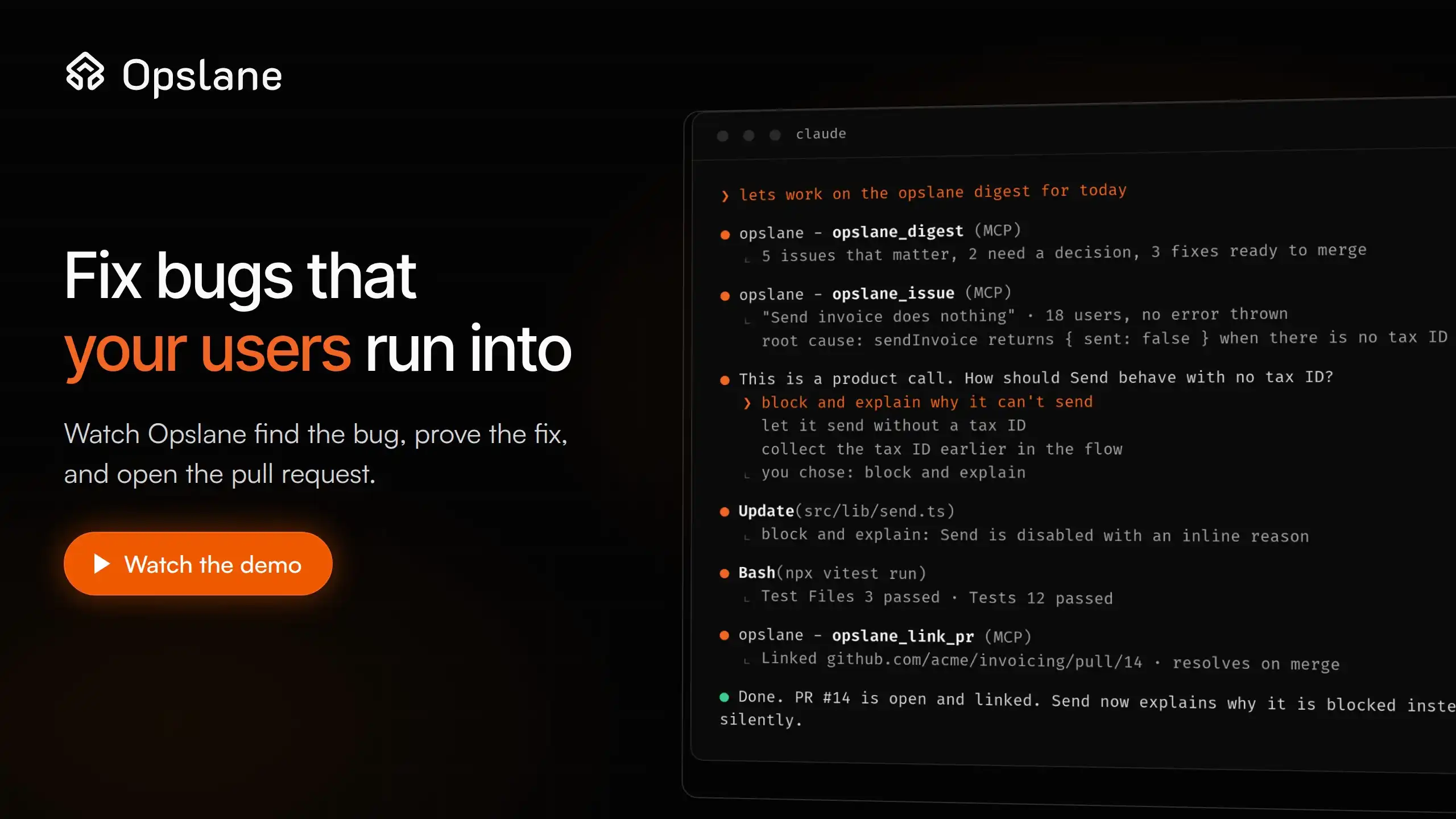Click the Watch the demo button
The width and height of the screenshot is (1456, 819).
(198, 564)
